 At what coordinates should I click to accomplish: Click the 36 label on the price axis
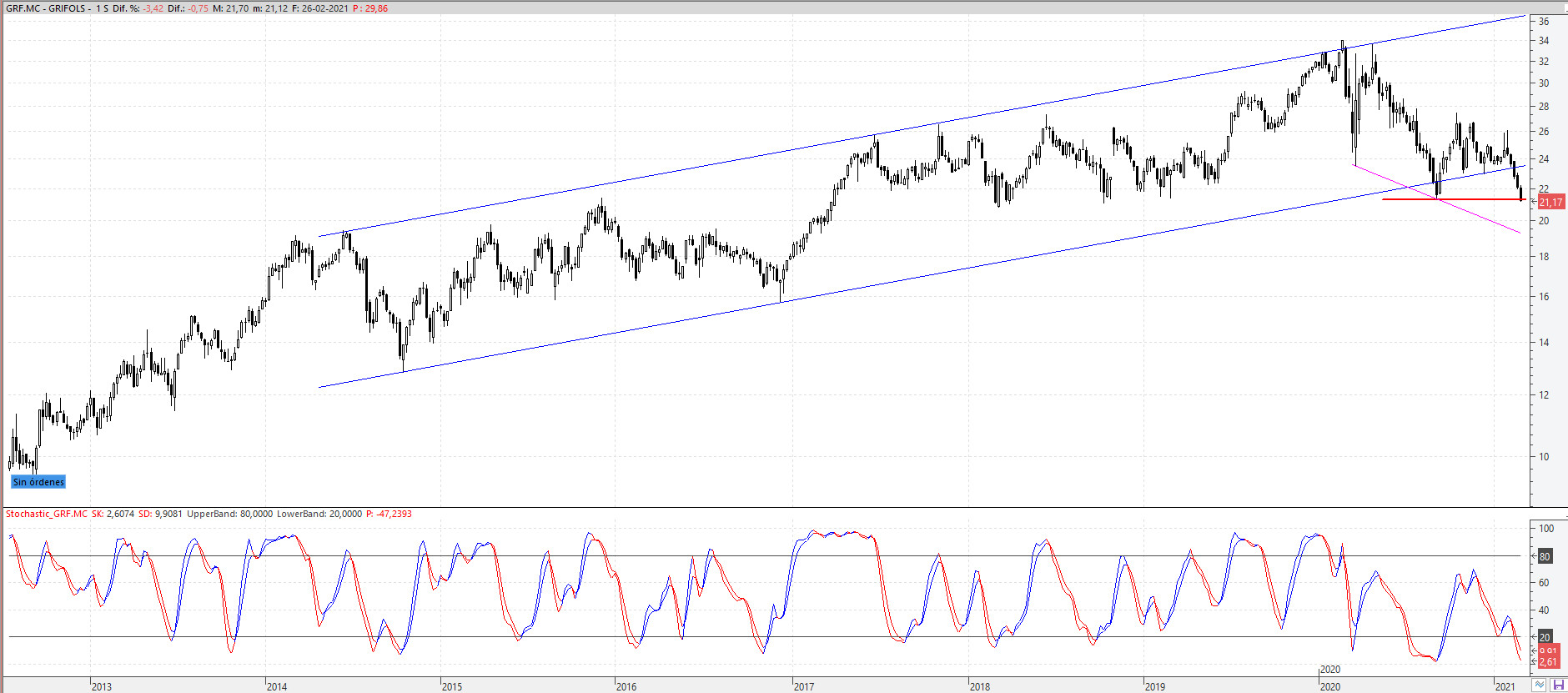click(1544, 22)
